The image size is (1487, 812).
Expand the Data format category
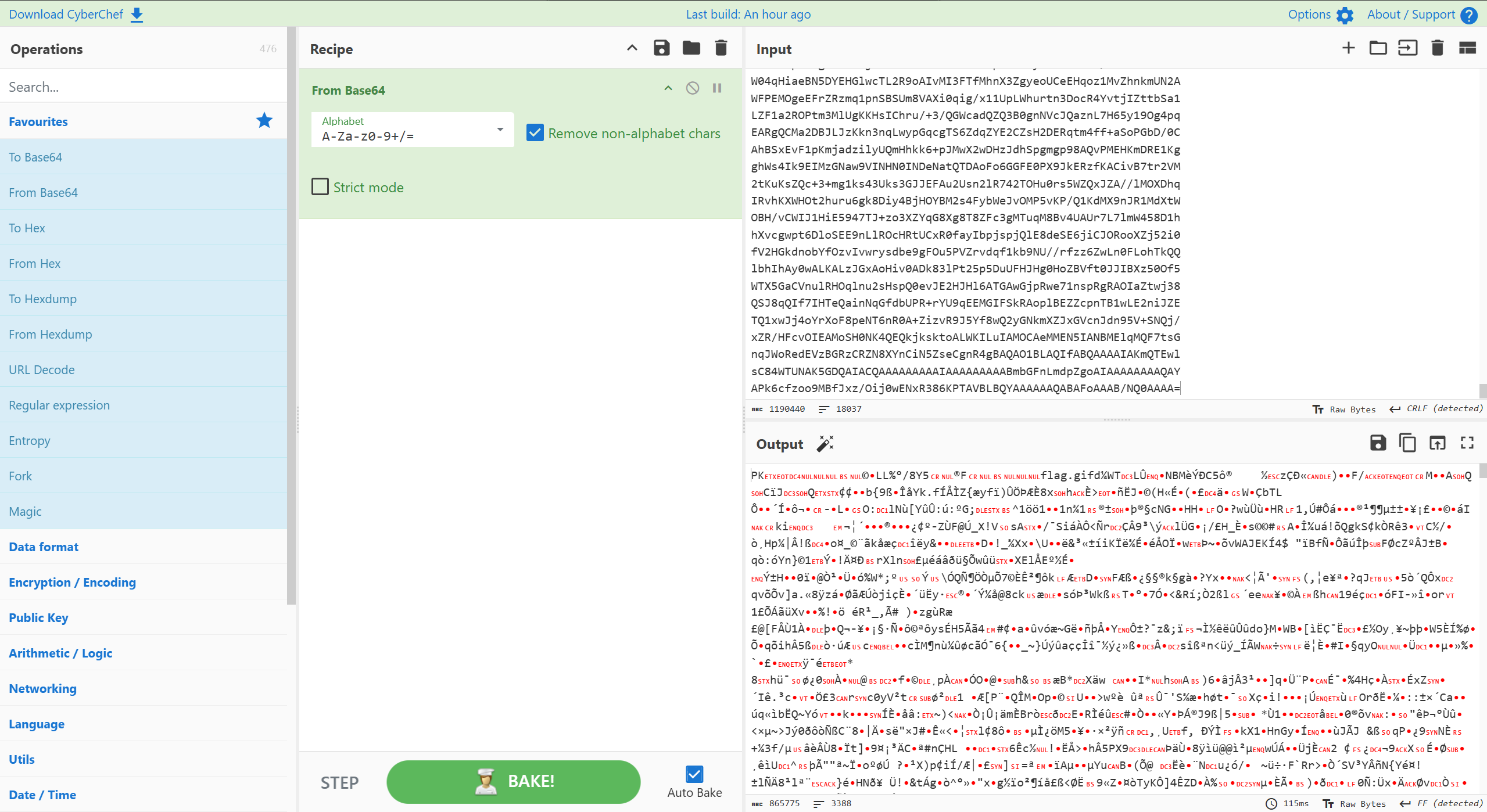144,547
